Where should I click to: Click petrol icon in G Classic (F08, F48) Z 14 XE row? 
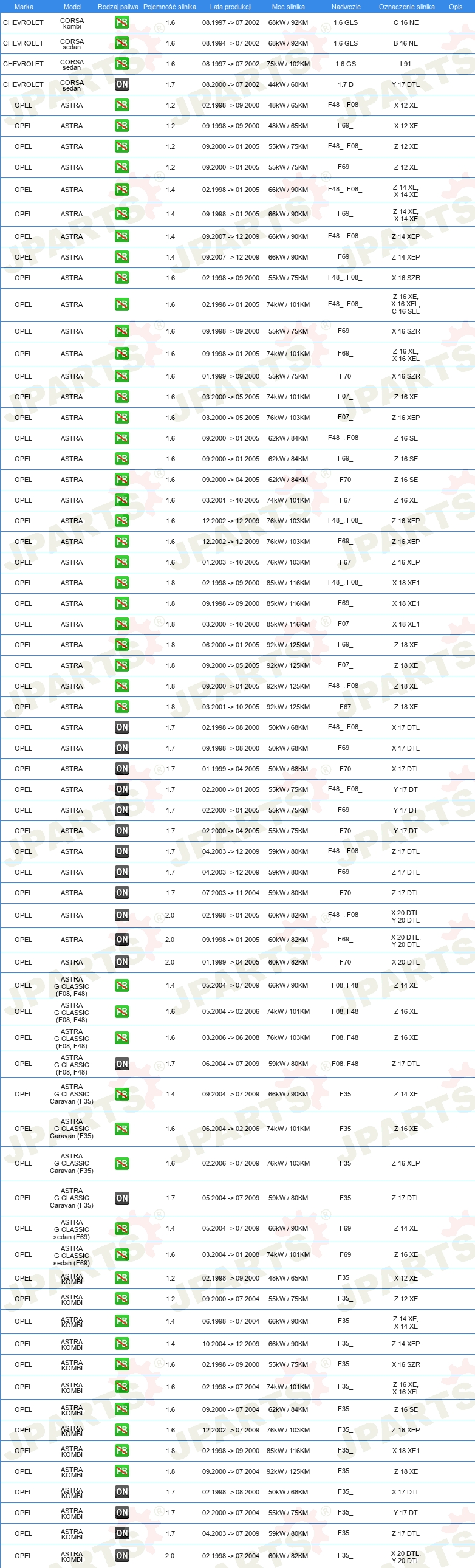point(121,986)
